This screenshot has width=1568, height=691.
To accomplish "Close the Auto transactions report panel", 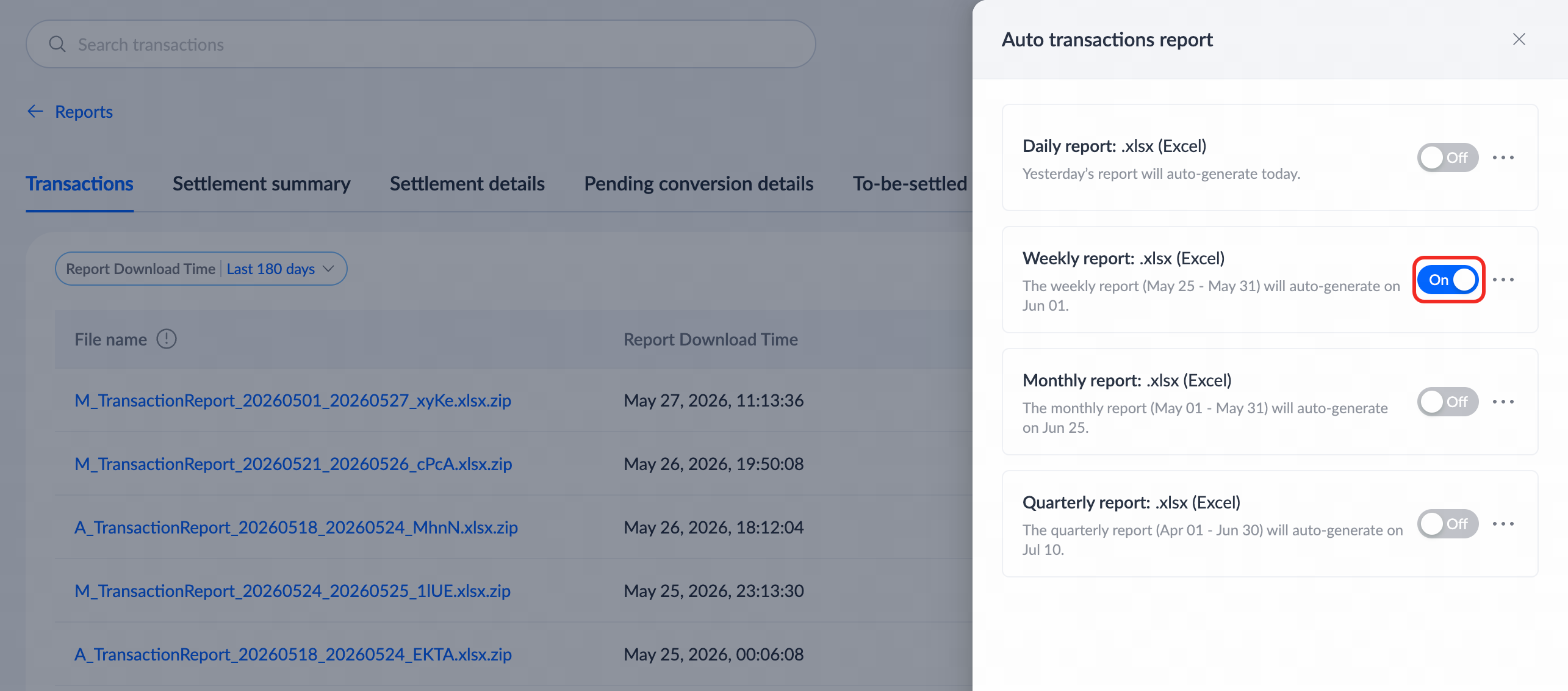I will (x=1519, y=39).
